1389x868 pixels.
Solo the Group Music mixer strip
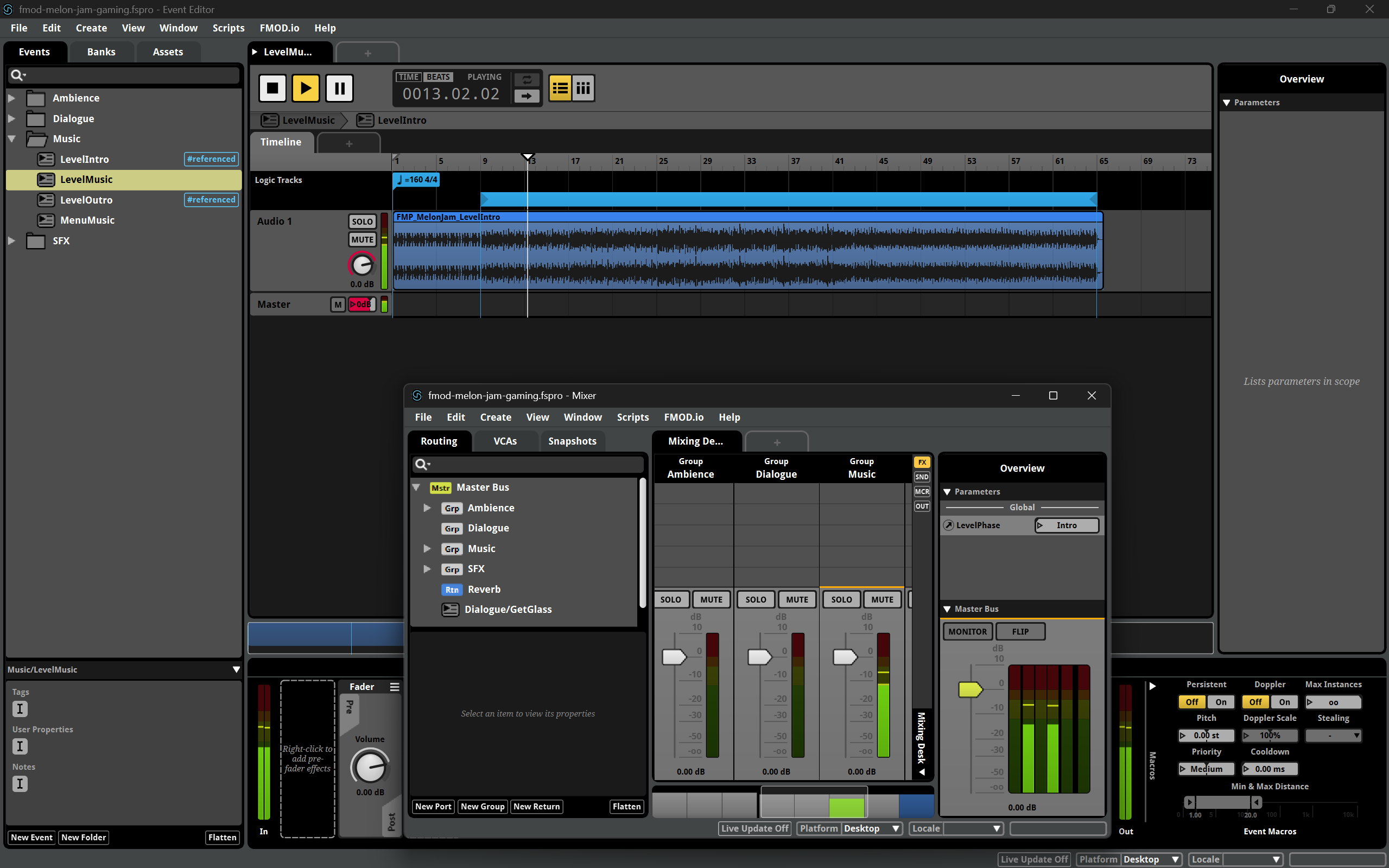tap(841, 599)
